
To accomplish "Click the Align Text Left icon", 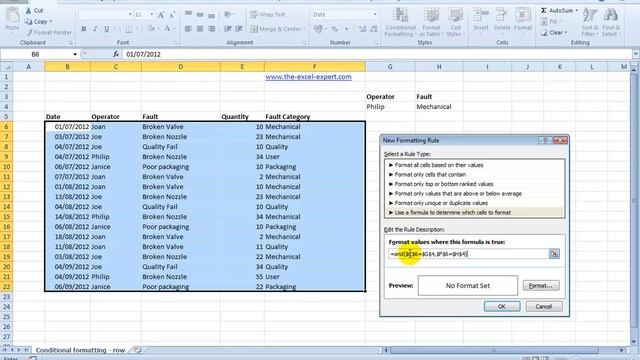I will coord(188,29).
